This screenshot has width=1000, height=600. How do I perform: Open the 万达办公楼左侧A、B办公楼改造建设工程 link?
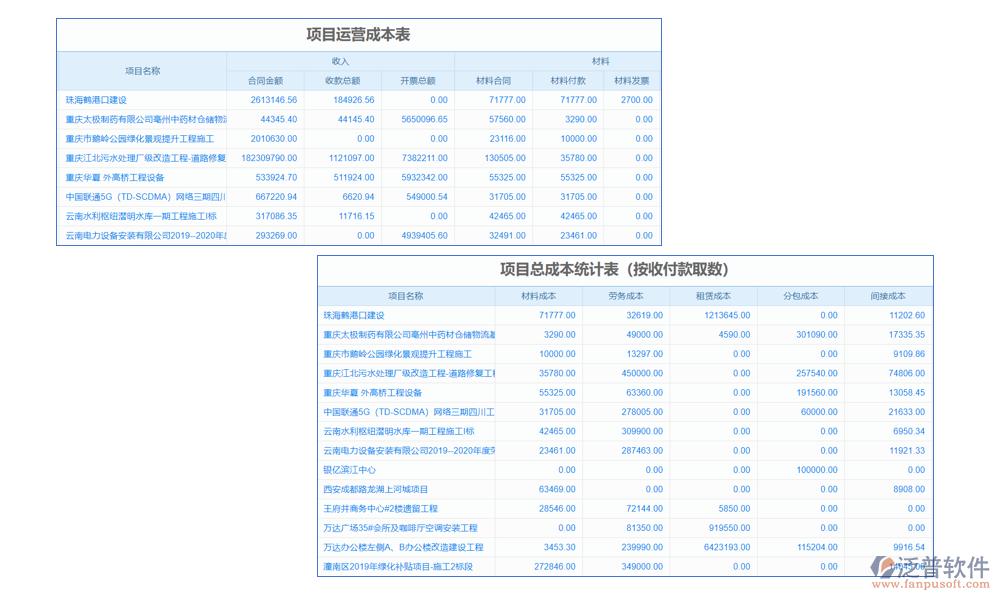click(403, 547)
